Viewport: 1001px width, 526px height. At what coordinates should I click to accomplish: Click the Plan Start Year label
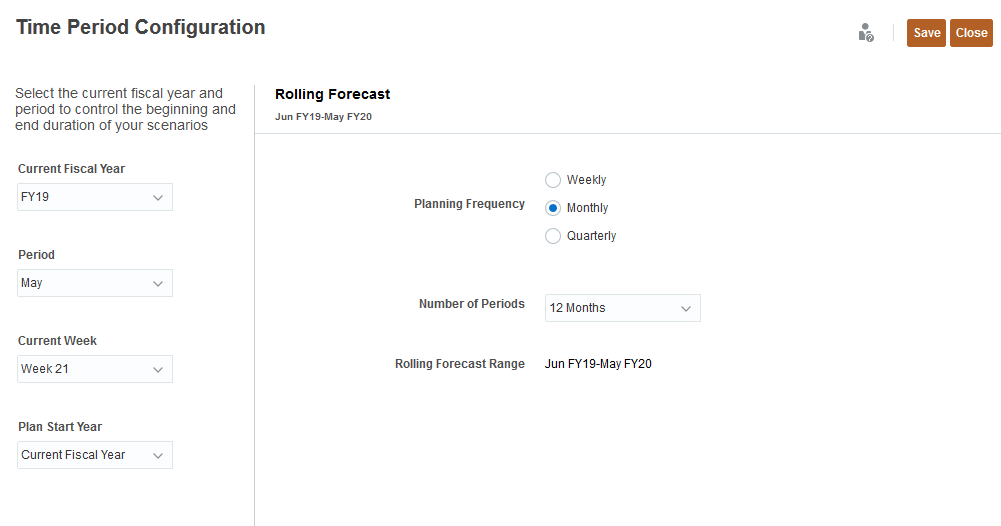tap(60, 427)
